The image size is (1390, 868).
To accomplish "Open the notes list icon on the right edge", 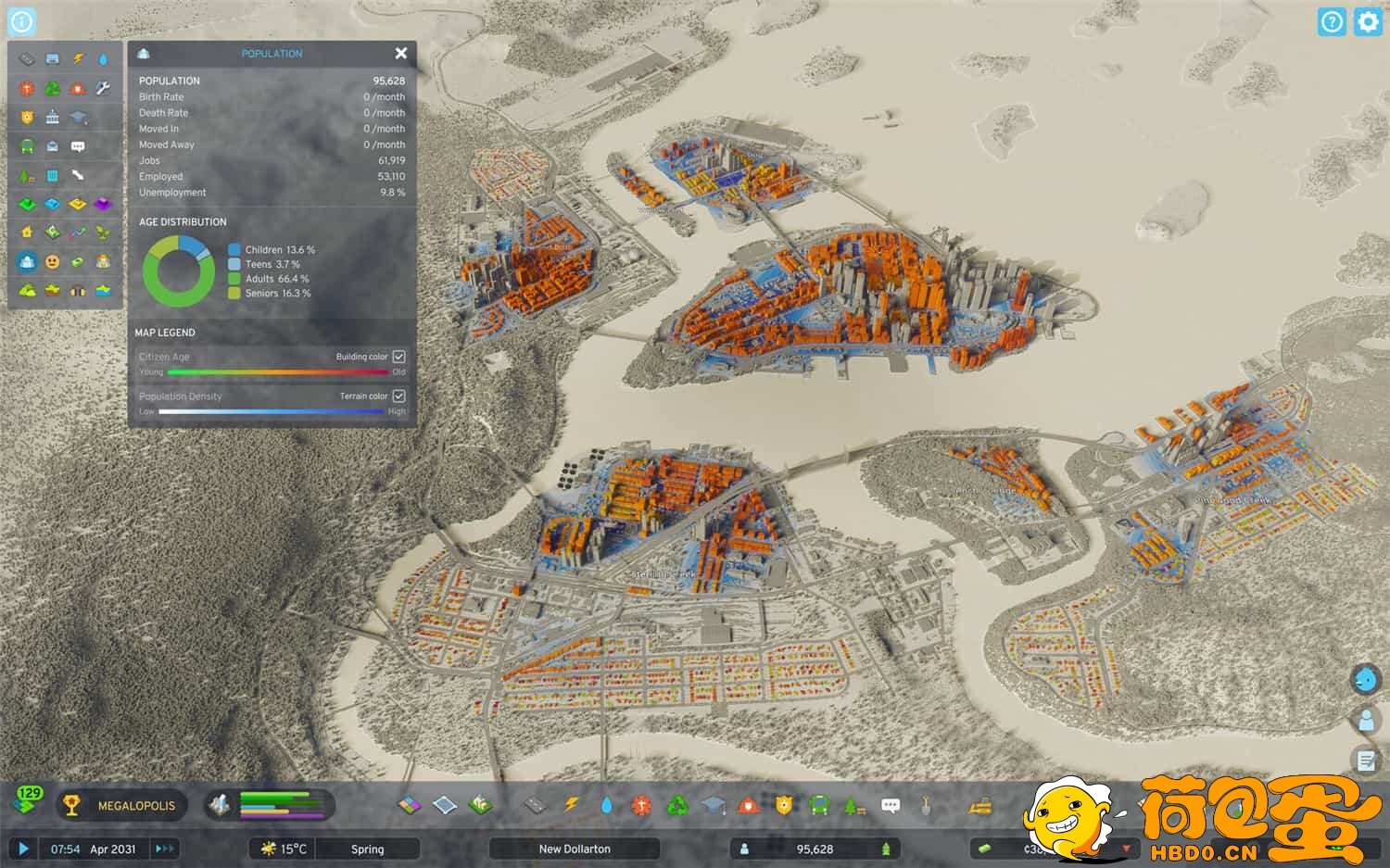I will tap(1366, 761).
